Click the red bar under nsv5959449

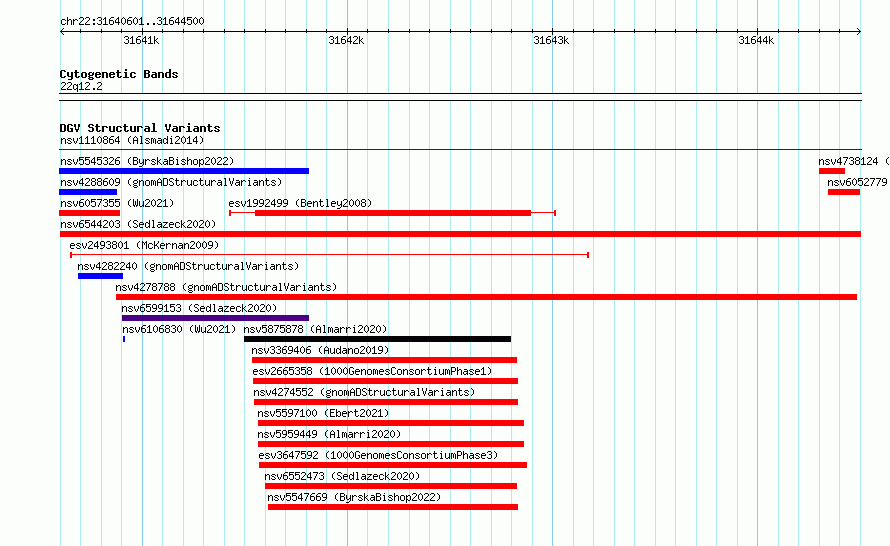(391, 444)
